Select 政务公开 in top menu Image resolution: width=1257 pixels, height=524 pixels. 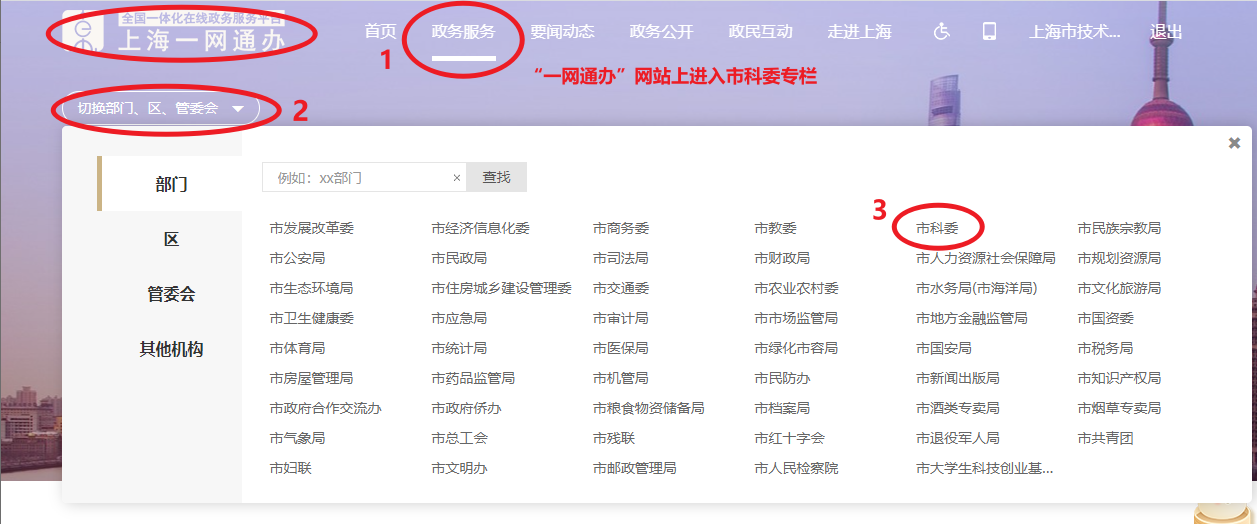click(661, 31)
